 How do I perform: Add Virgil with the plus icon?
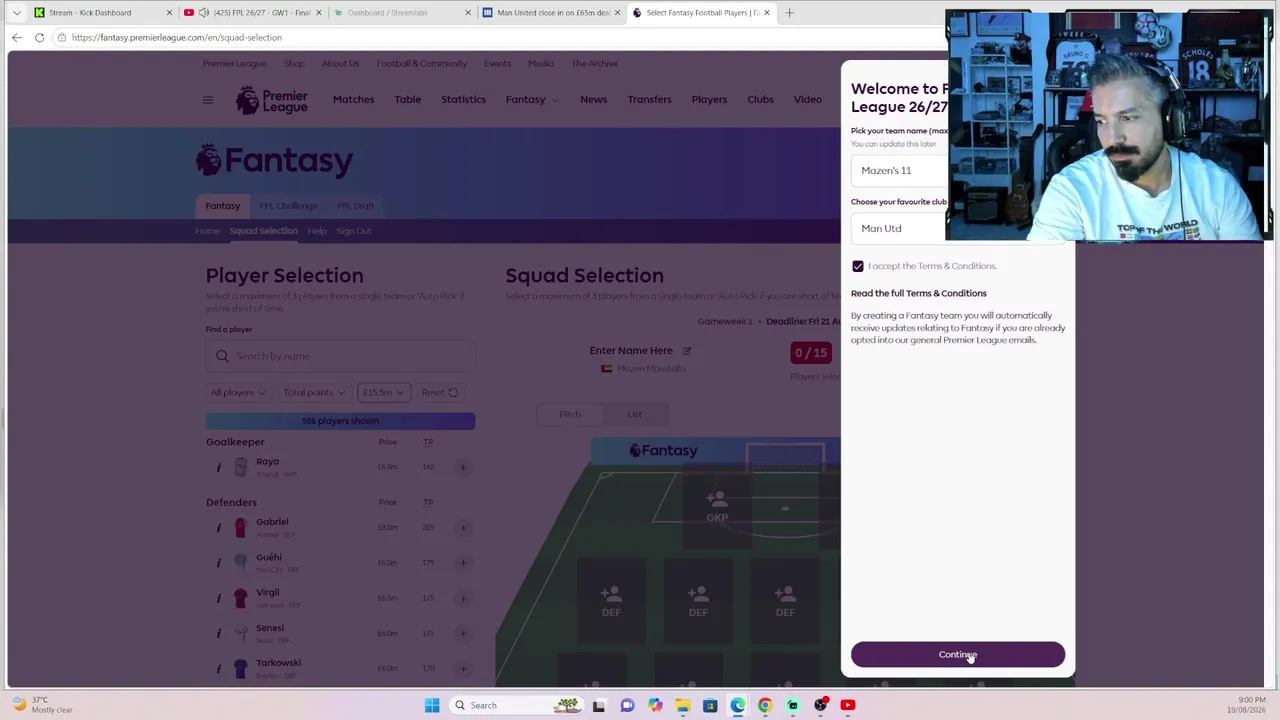(463, 598)
